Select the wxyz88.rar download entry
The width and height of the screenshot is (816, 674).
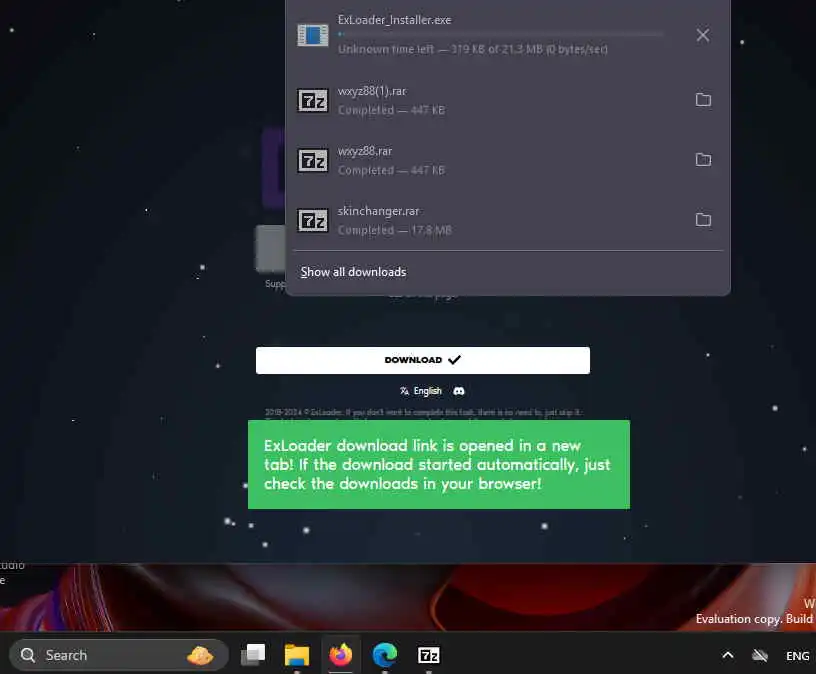[508, 160]
